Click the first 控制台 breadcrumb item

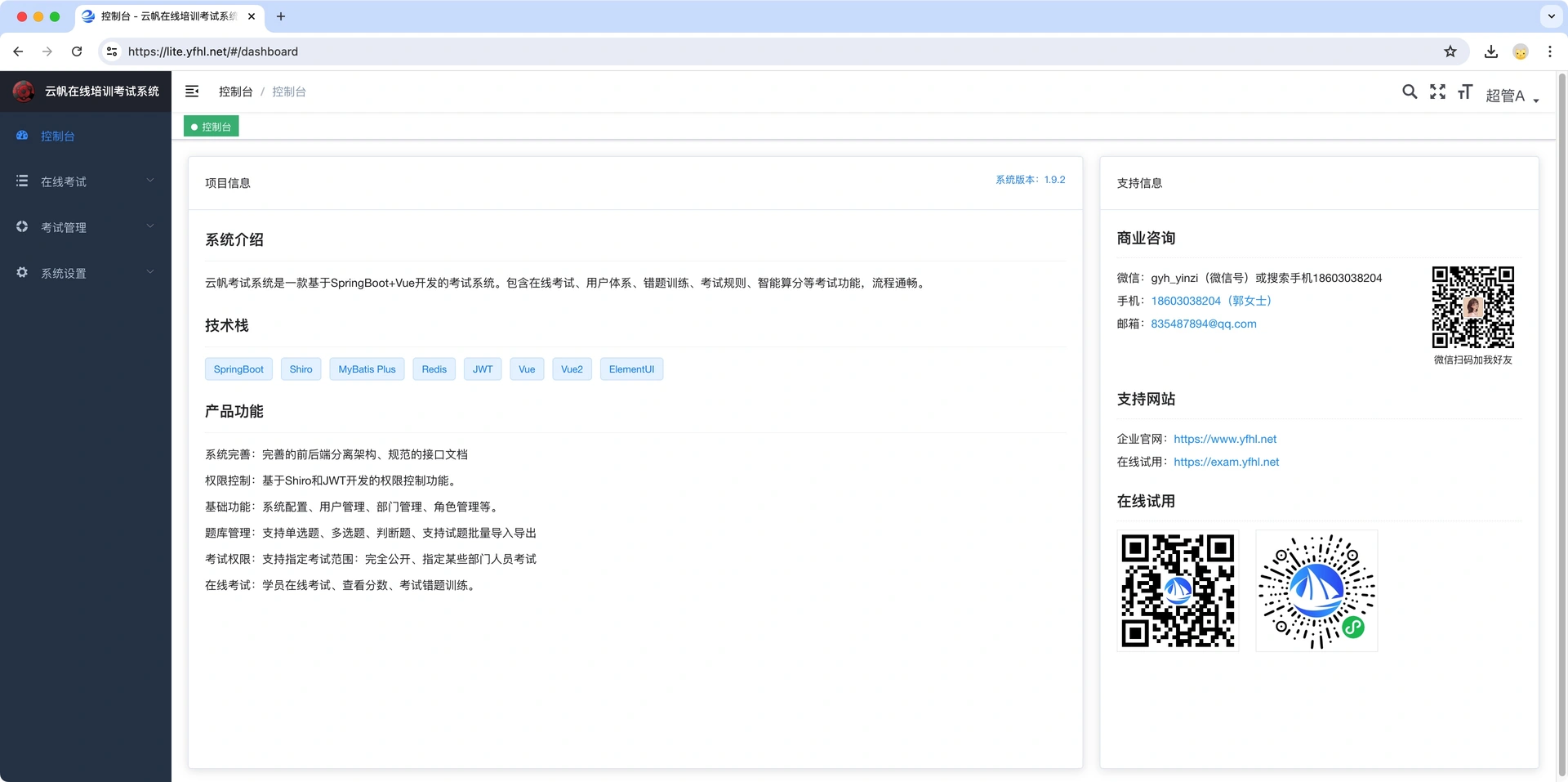(235, 92)
